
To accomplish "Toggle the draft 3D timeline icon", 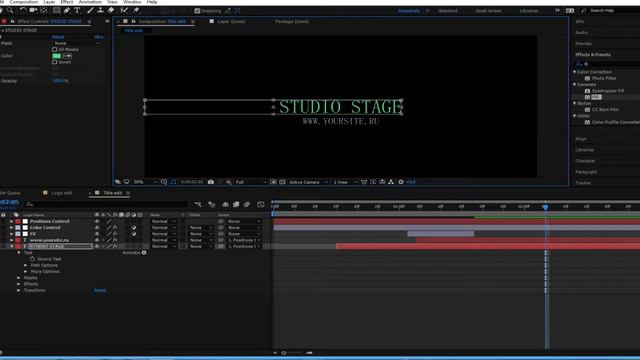I will click(211, 204).
